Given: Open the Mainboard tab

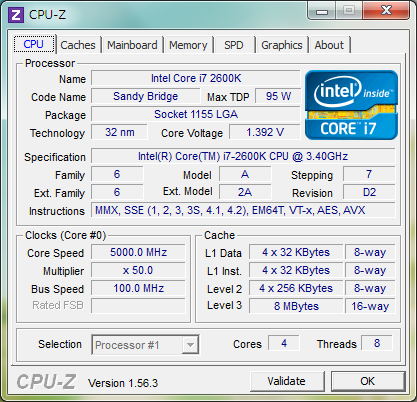Looking at the screenshot, I should tap(132, 45).
